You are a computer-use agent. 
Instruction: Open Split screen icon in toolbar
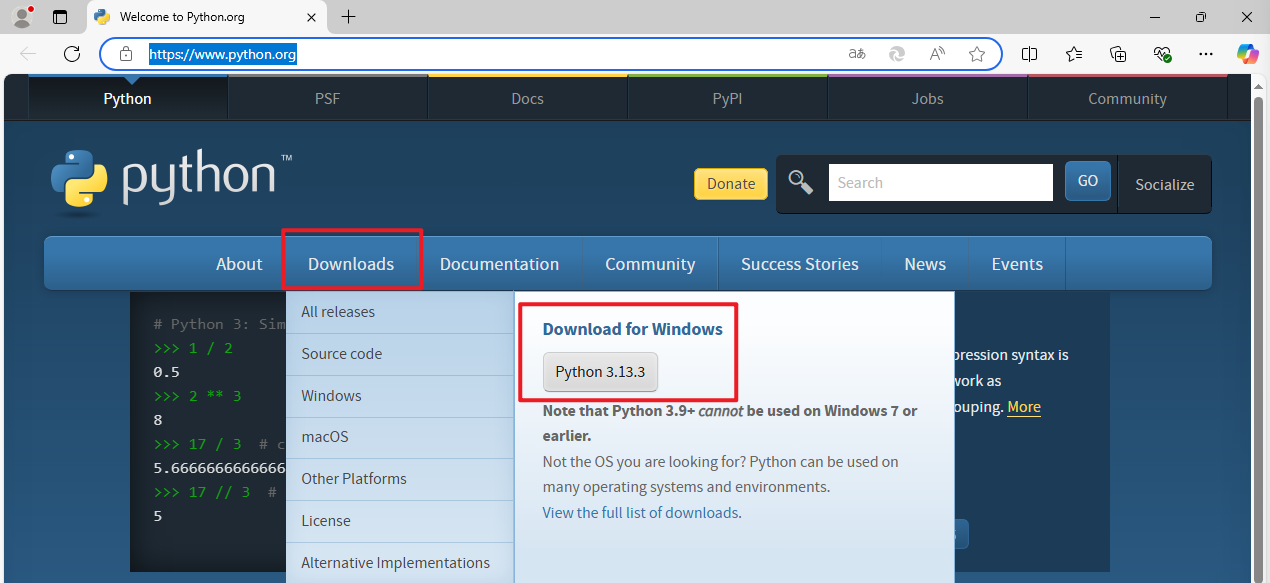coord(1029,54)
